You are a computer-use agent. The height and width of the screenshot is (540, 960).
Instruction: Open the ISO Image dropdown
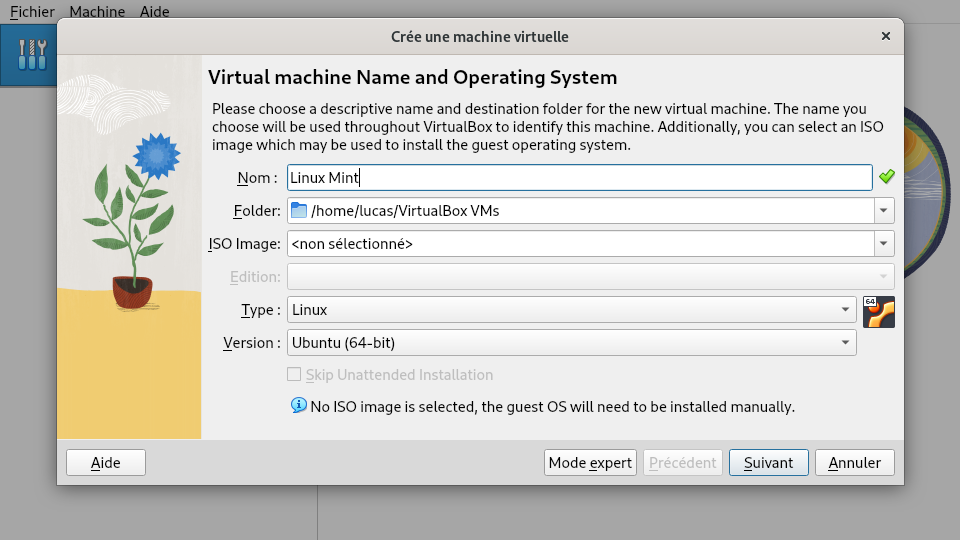click(883, 244)
